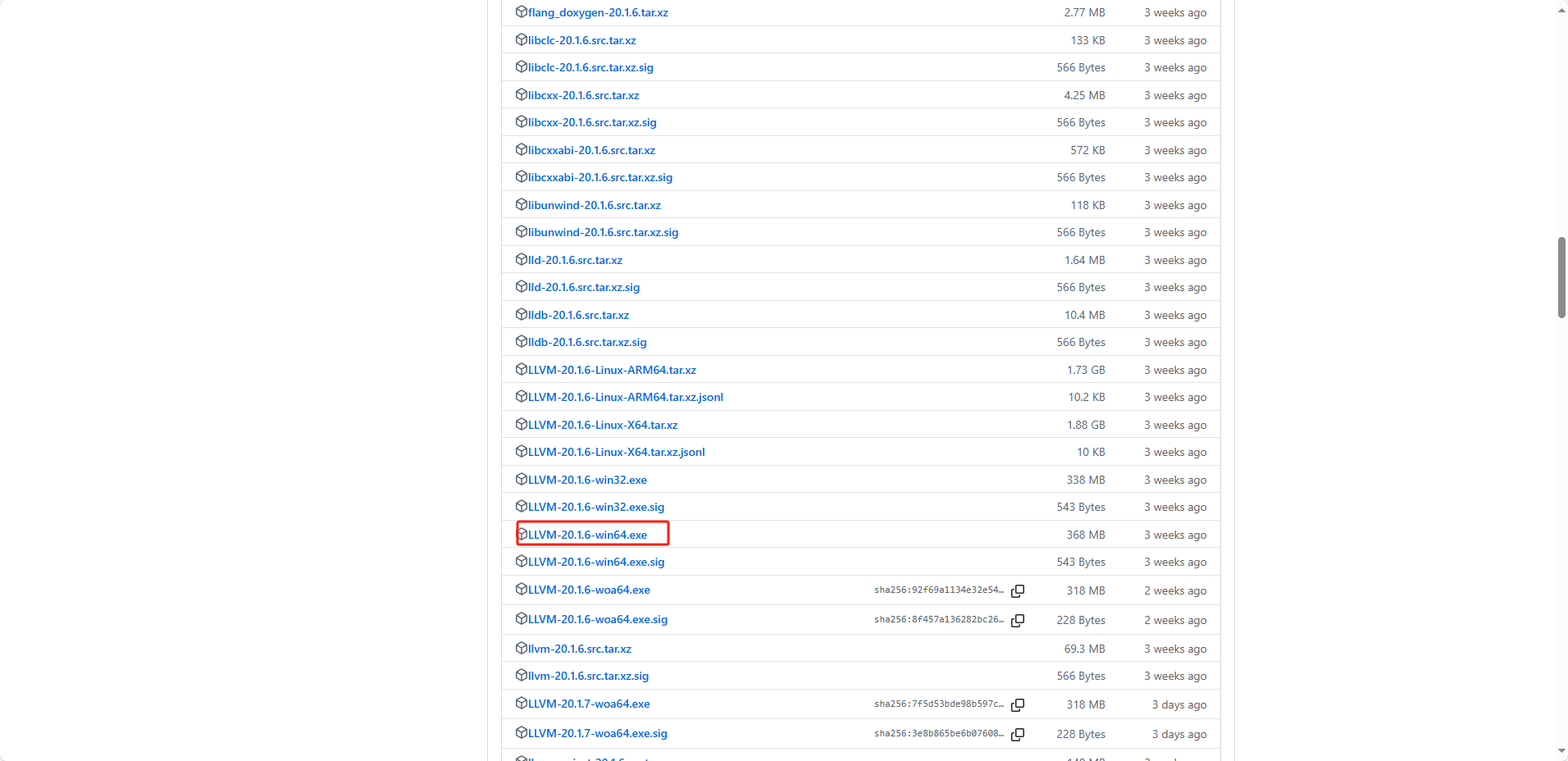Click the 4.25 MB file size
Viewport: 1568px width, 761px height.
(1084, 95)
